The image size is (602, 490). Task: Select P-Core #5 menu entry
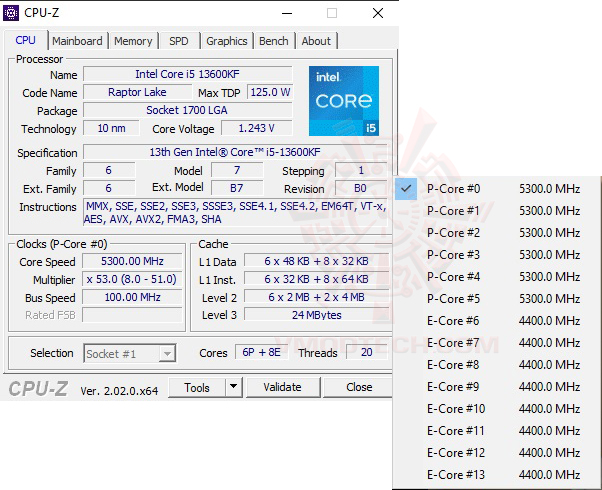498,299
